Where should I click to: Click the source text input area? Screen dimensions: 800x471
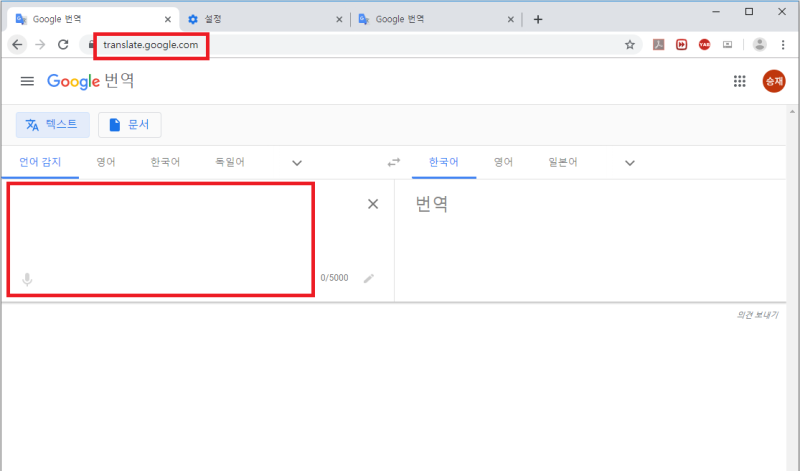161,240
